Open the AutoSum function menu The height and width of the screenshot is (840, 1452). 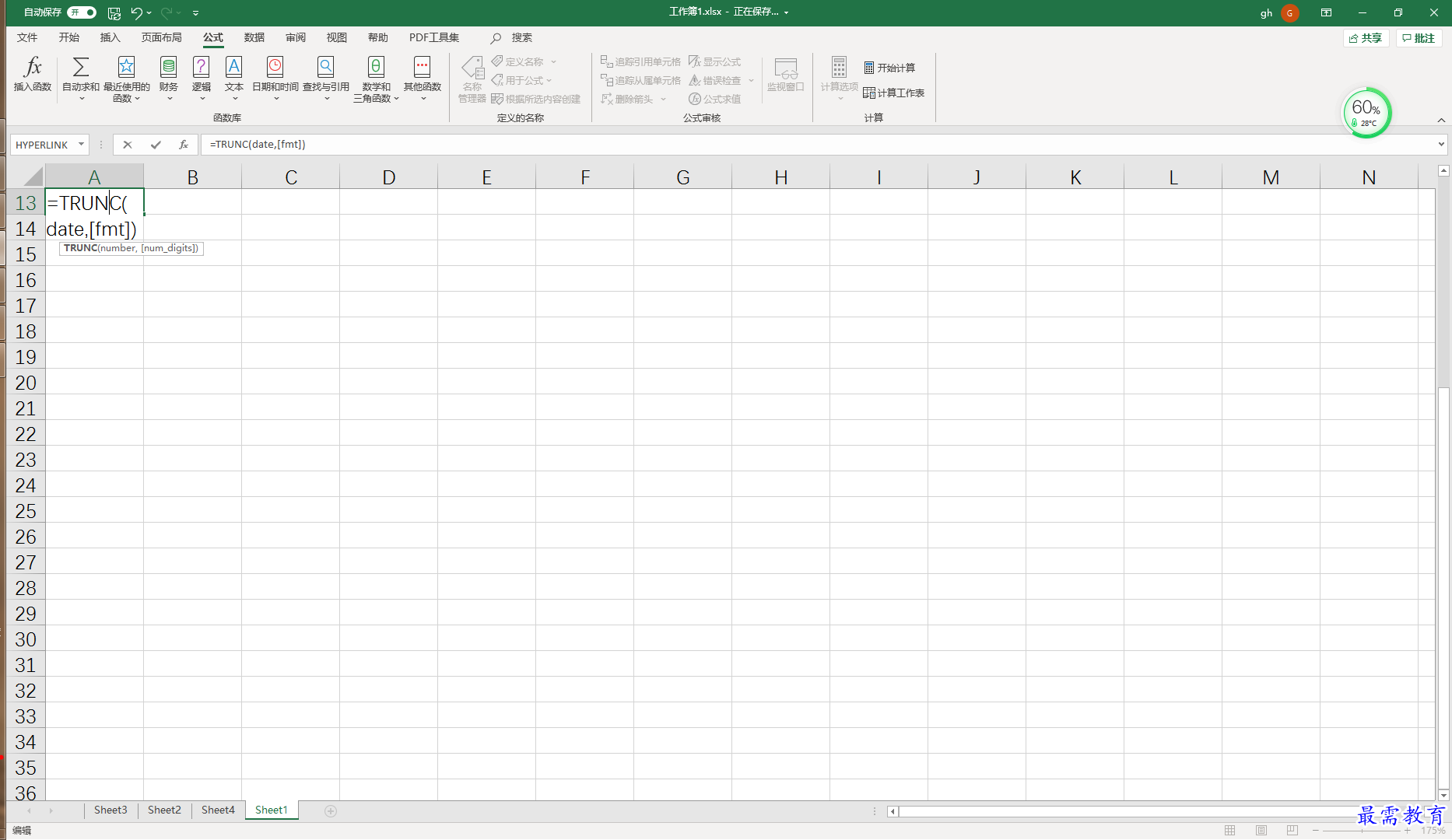81,78
